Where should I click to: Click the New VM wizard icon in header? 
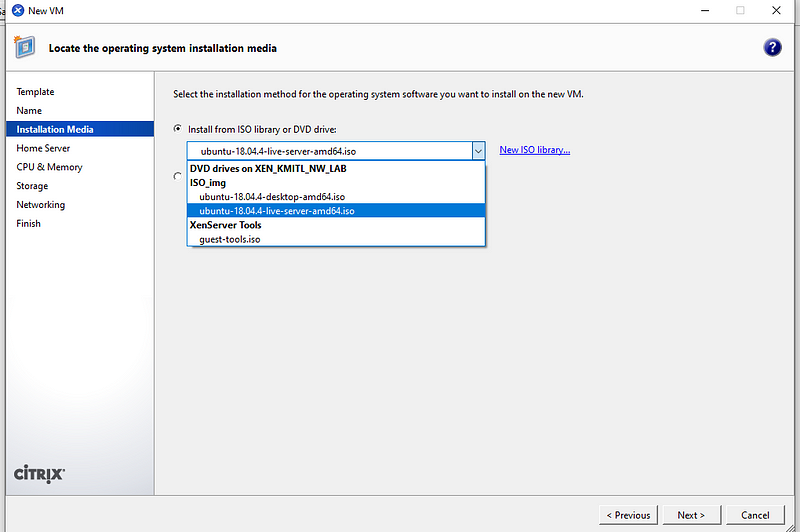24,47
